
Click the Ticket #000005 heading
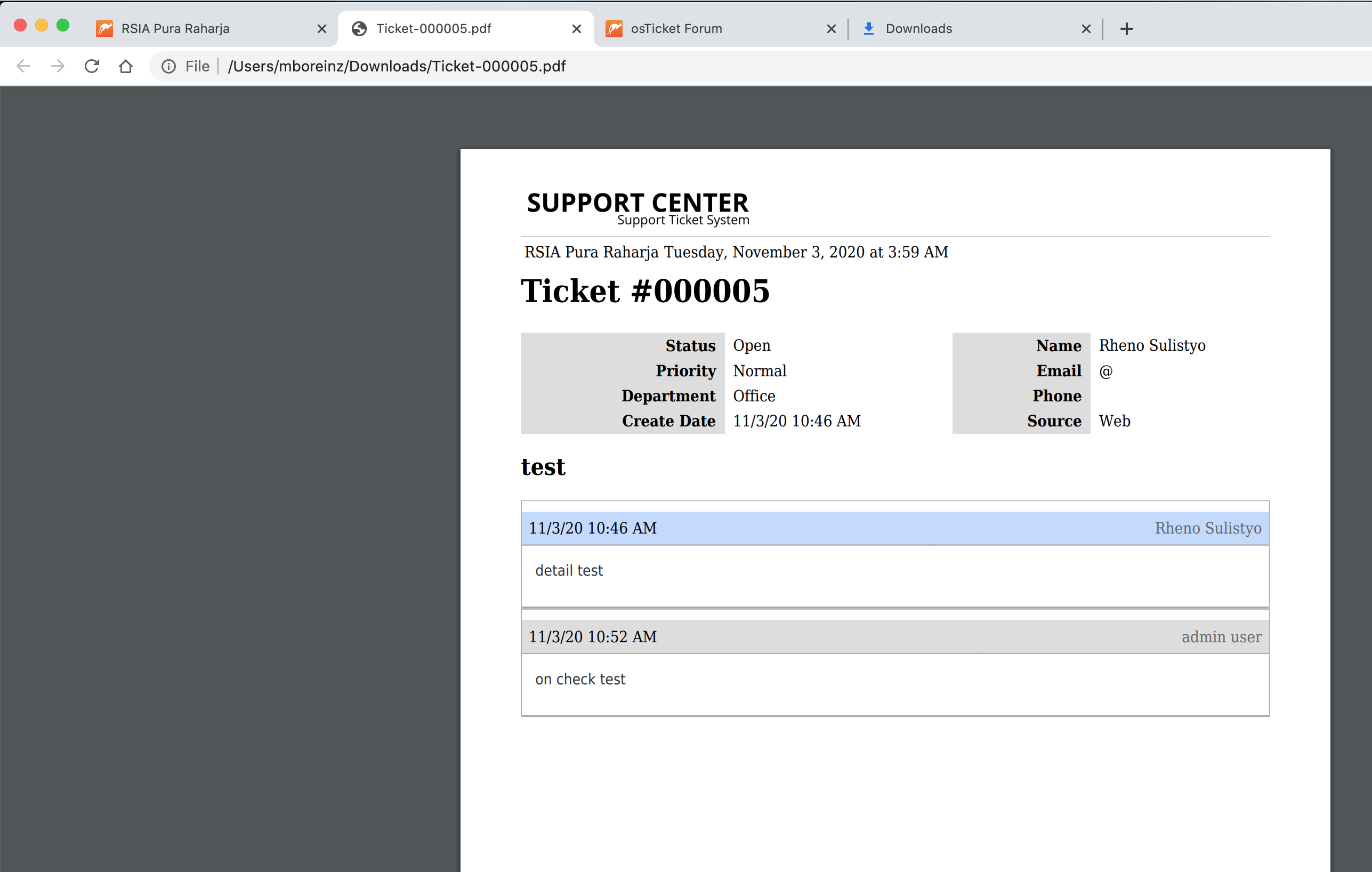tap(645, 290)
